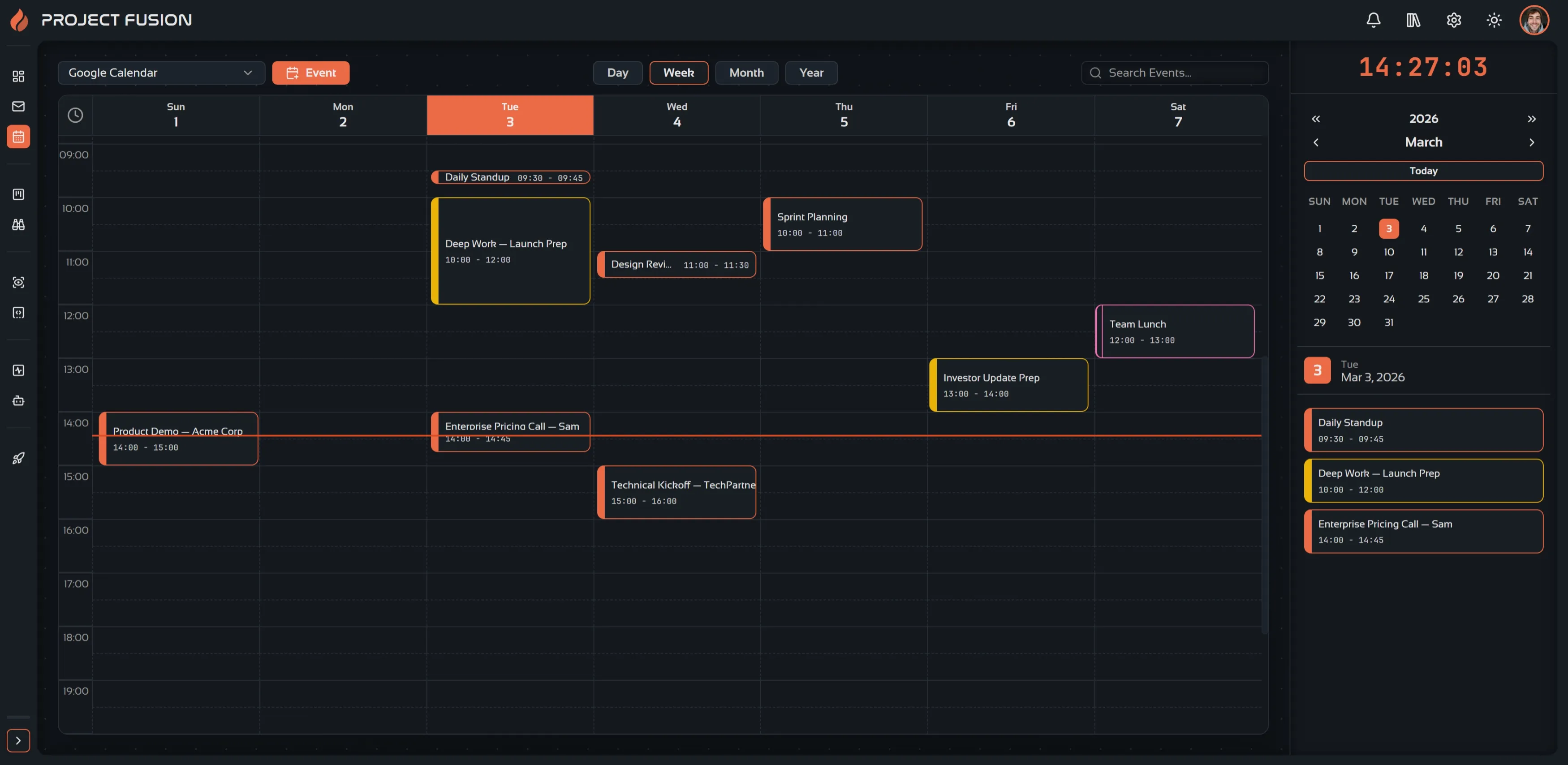Click the Event create button
1568x765 pixels.
(310, 73)
